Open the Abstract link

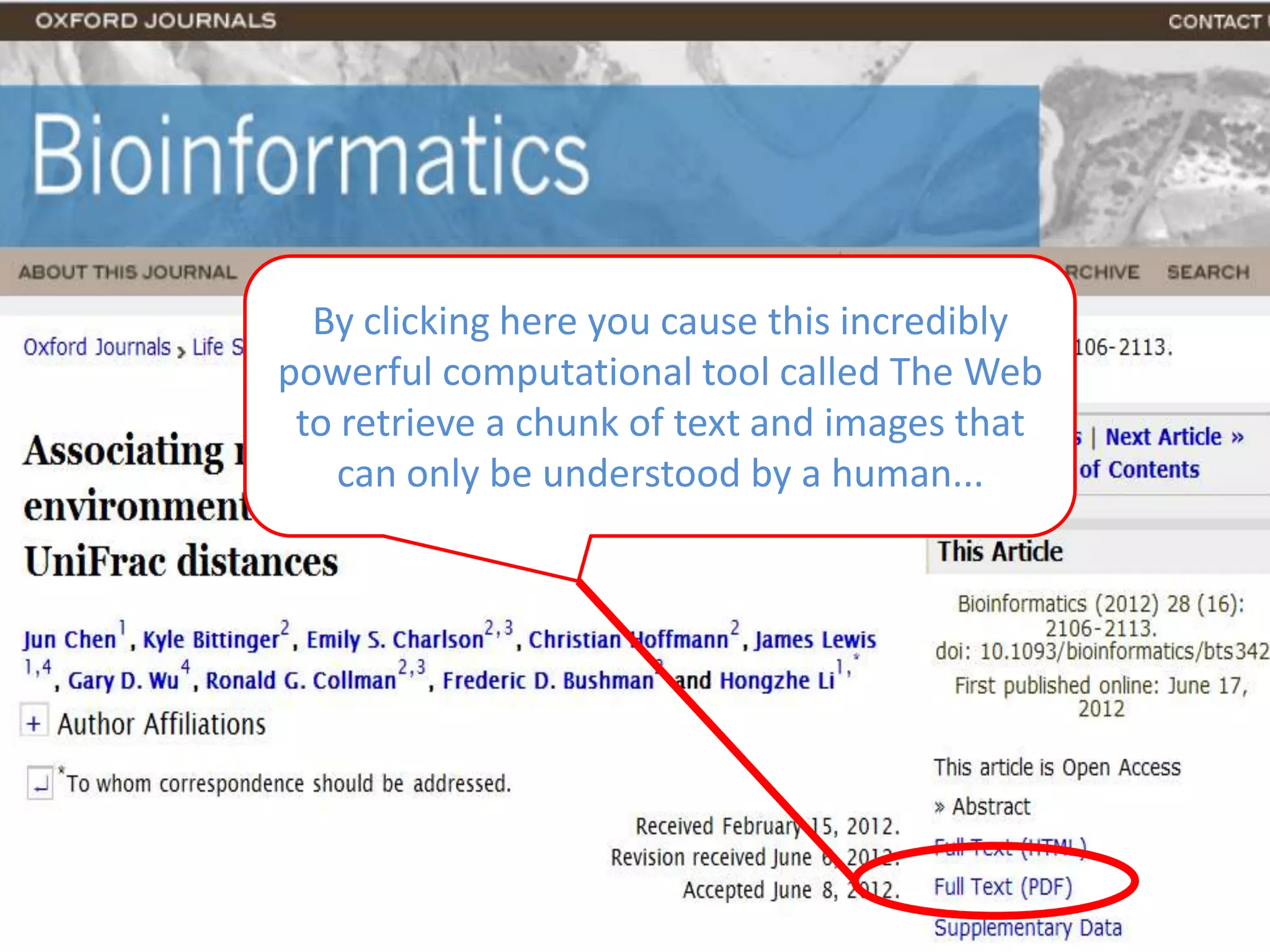pyautogui.click(x=991, y=806)
